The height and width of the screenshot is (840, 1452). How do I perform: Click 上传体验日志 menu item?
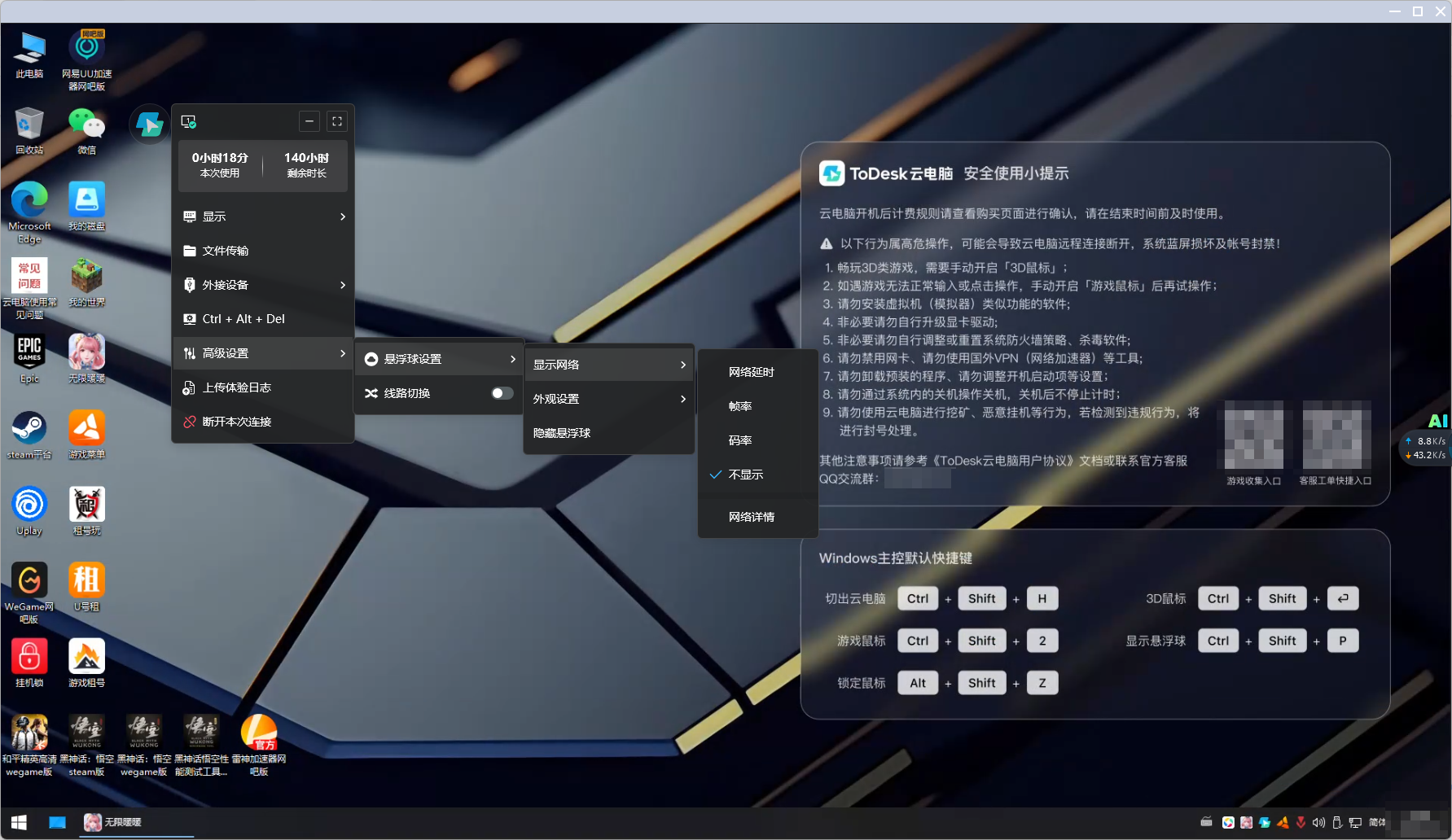coord(263,387)
